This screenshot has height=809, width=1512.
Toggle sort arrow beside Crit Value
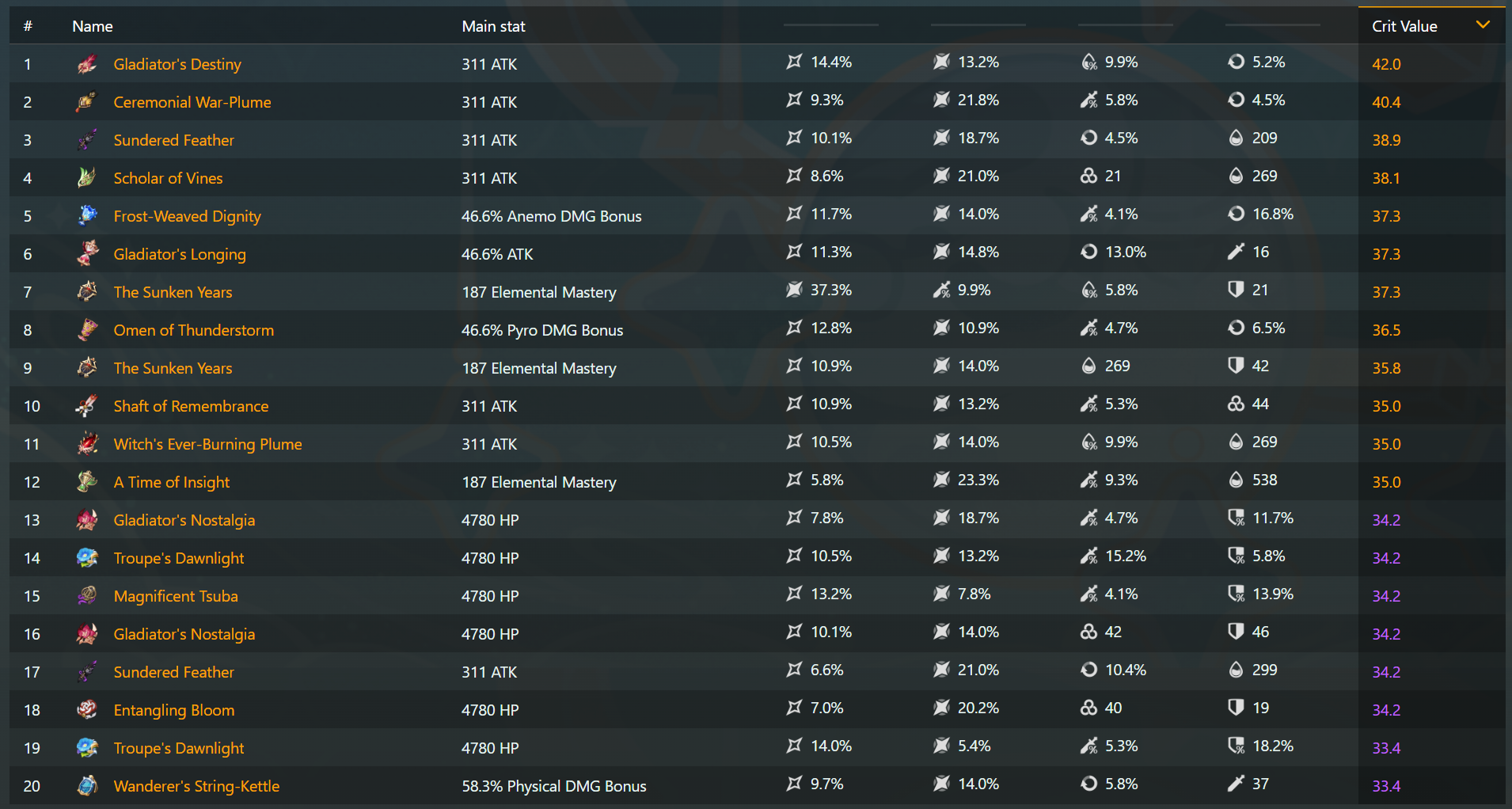click(x=1483, y=25)
